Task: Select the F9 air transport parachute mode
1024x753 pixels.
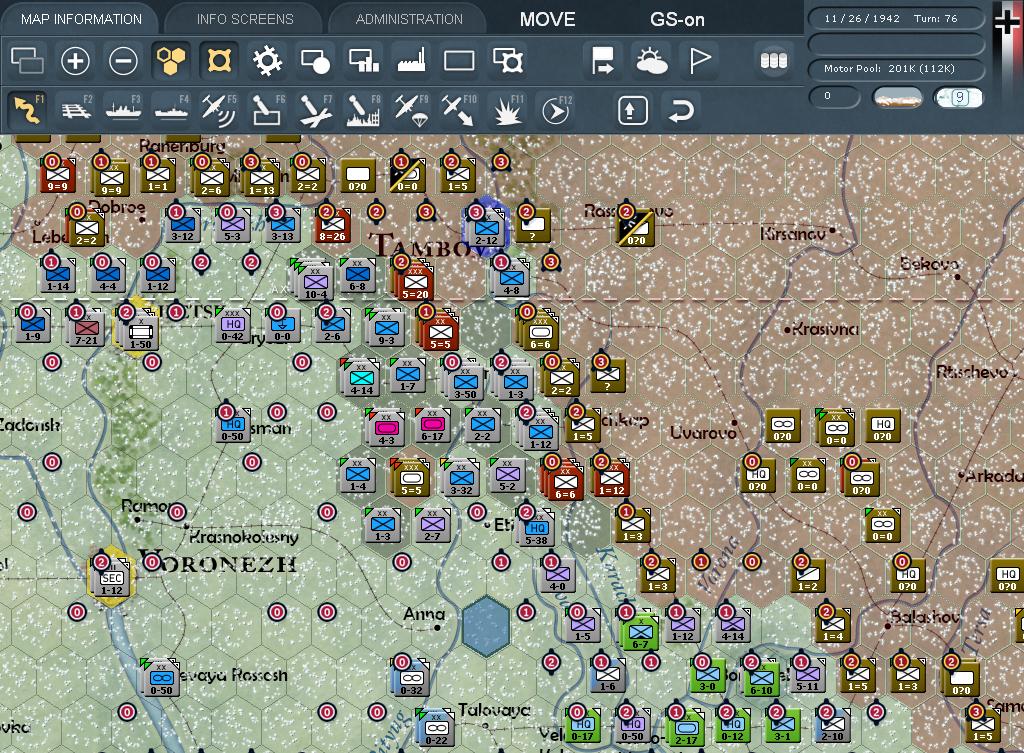Action: pos(411,108)
